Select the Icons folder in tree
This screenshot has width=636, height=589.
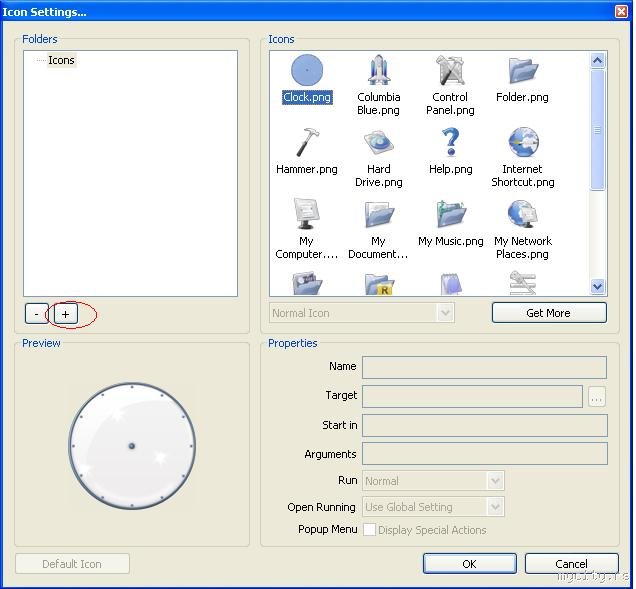coord(61,61)
